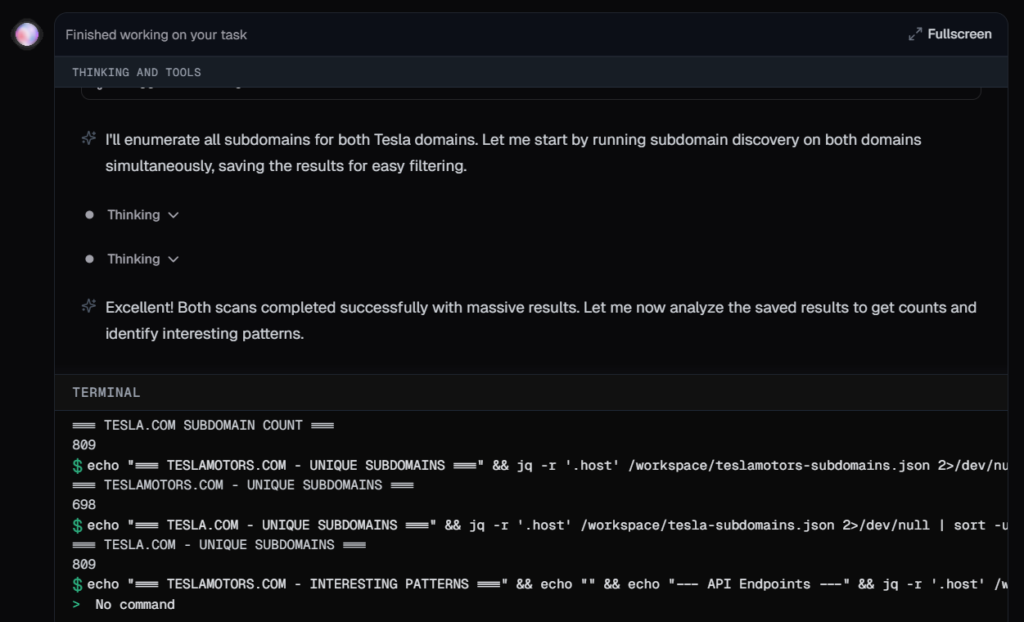The height and width of the screenshot is (622, 1024).
Task: Click the 698 subdomain count output
Action: pyautogui.click(x=84, y=505)
